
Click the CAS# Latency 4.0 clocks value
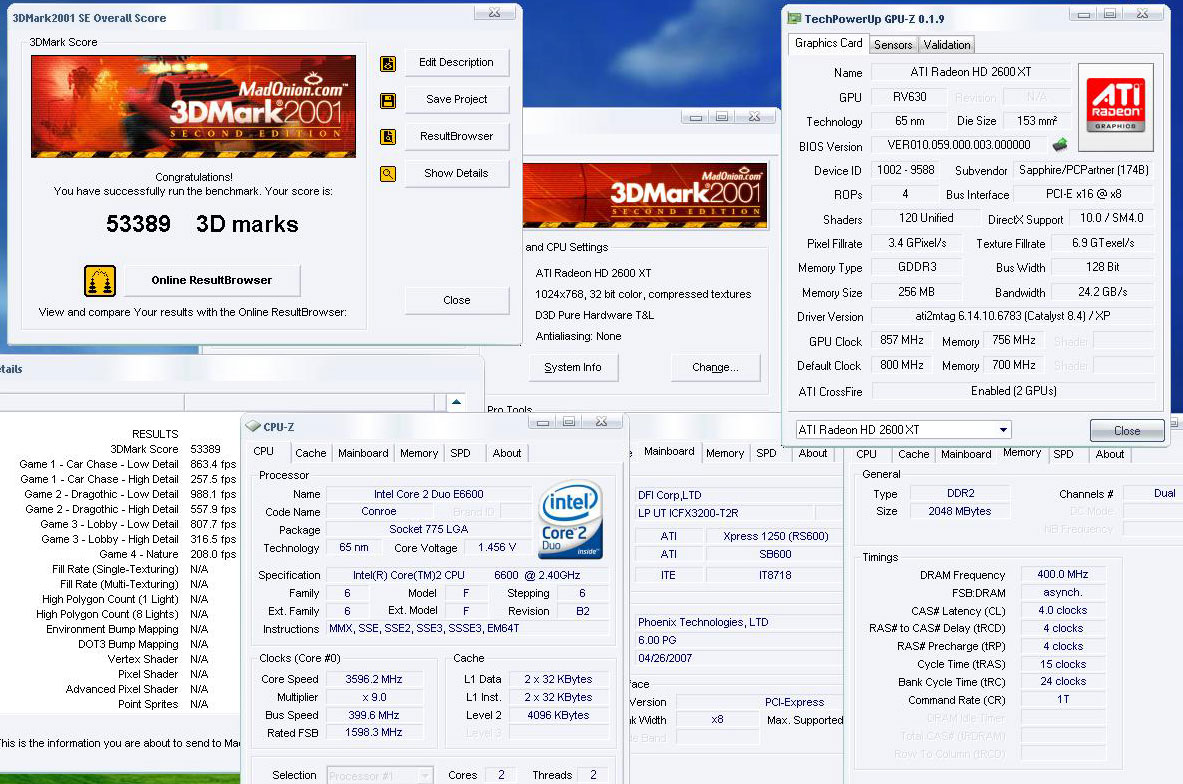pyautogui.click(x=1062, y=610)
